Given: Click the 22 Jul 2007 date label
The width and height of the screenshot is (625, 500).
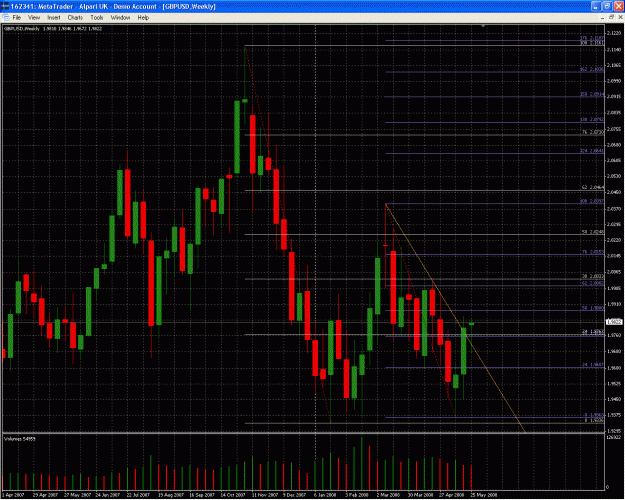Looking at the screenshot, I should [138, 495].
